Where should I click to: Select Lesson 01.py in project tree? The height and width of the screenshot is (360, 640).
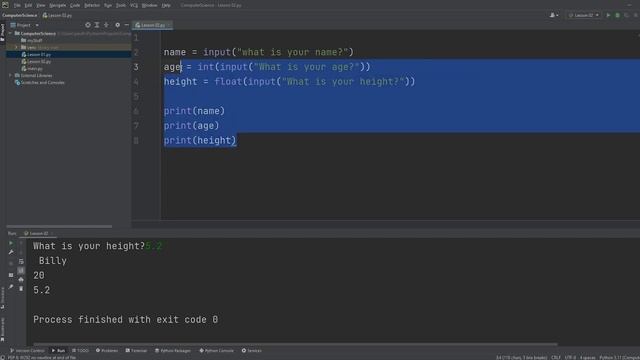pyautogui.click(x=36, y=54)
